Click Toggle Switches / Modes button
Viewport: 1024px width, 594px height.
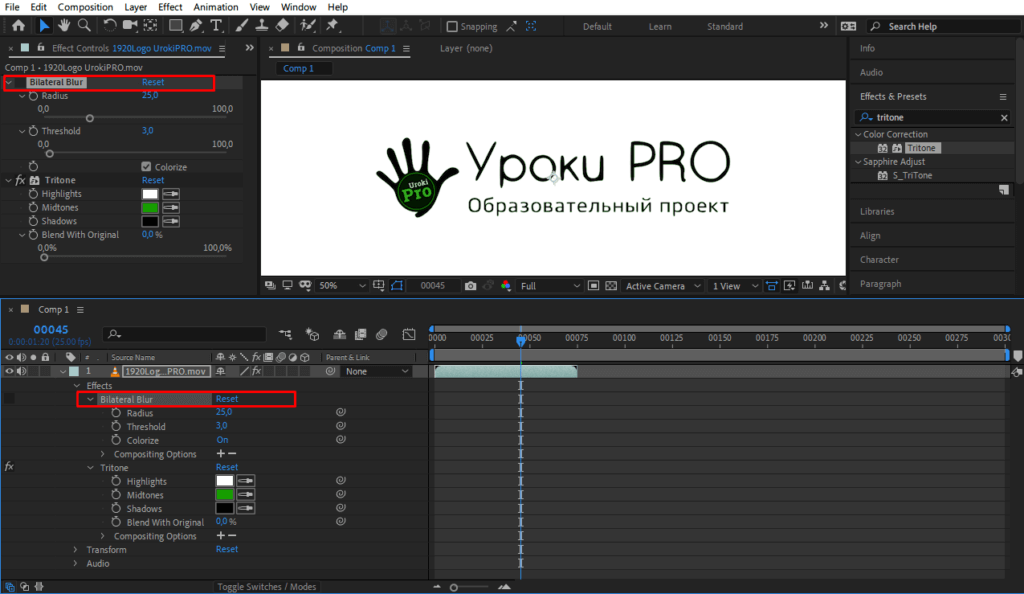pyautogui.click(x=267, y=587)
